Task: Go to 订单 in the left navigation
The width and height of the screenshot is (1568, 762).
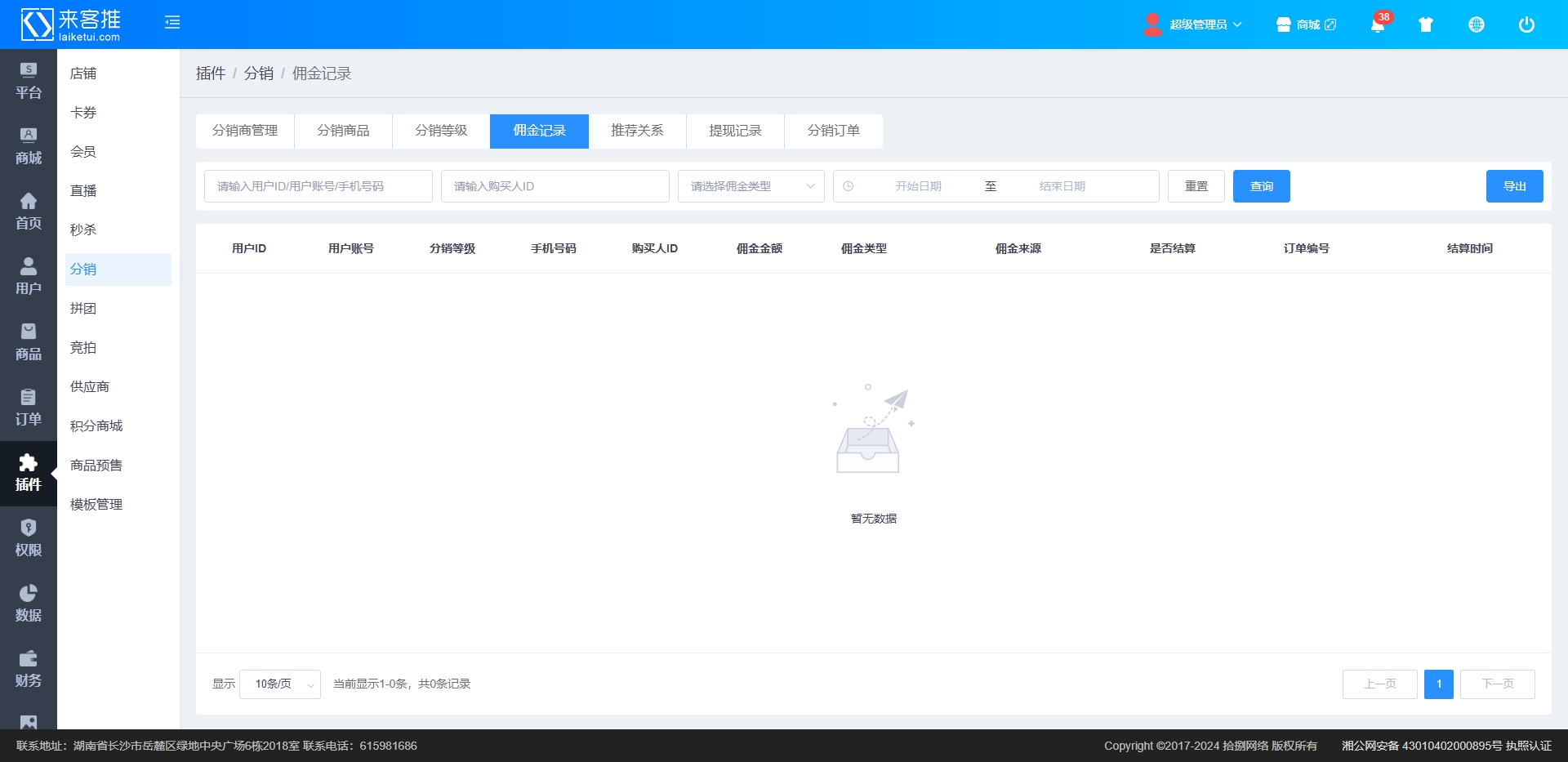Action: [x=29, y=408]
